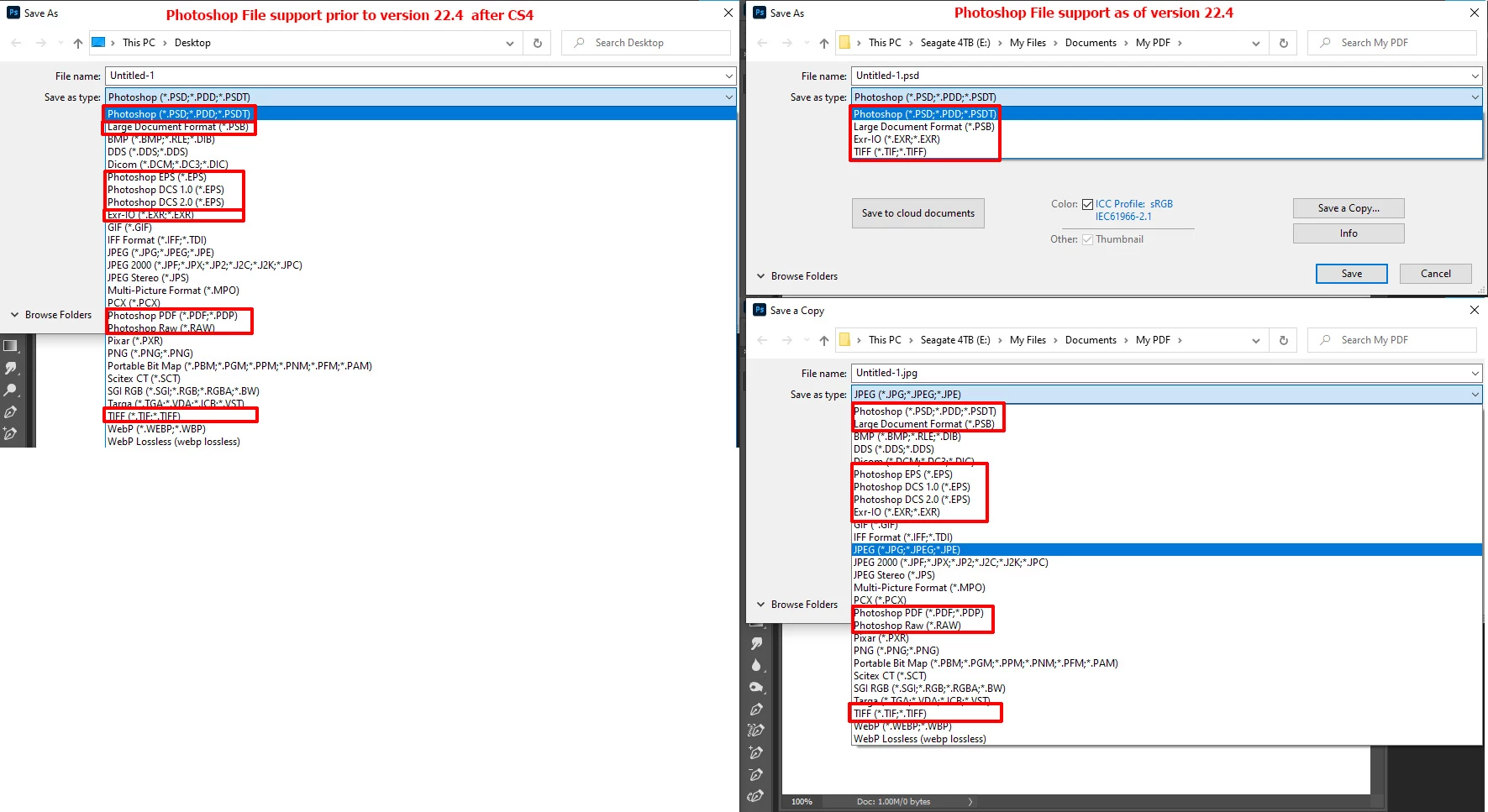Click the folder icon in Save a Copy address bar
This screenshot has width=1488, height=812.
[x=845, y=339]
